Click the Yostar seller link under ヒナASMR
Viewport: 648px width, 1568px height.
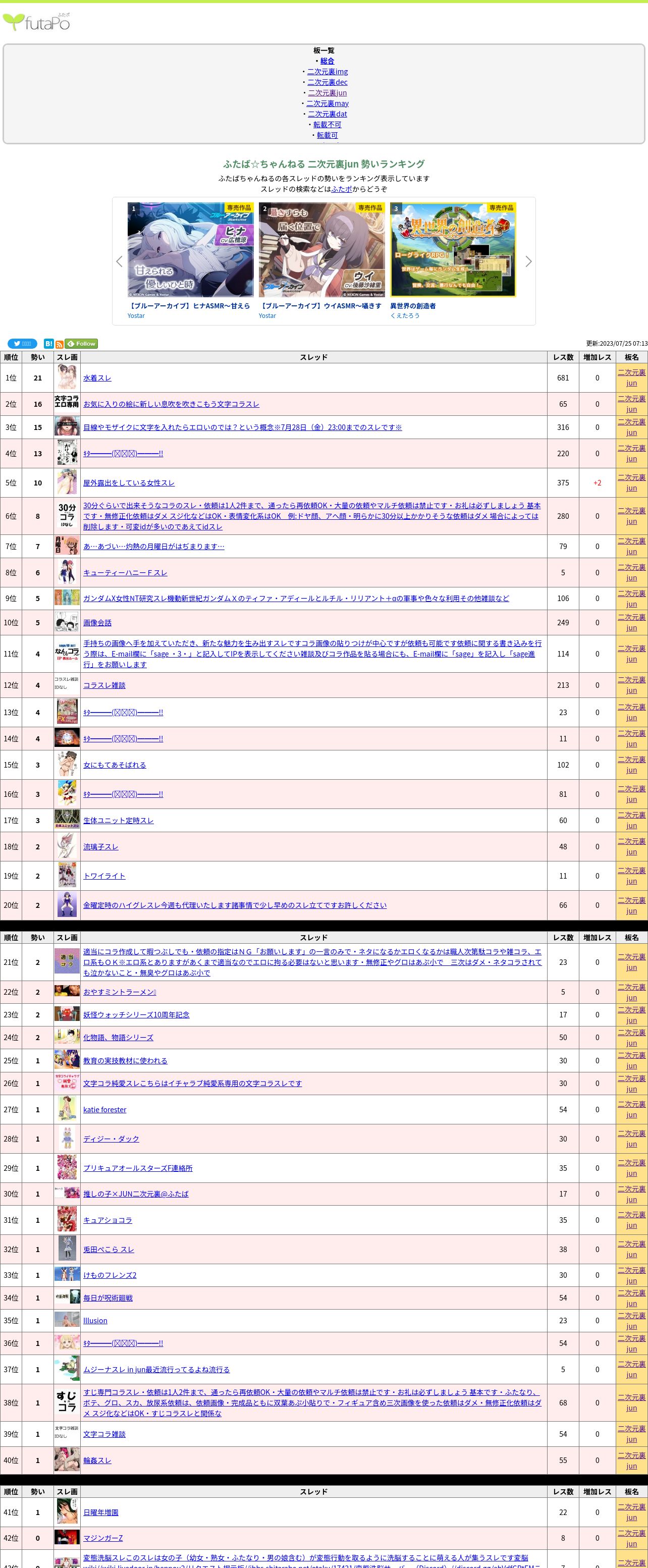(x=136, y=316)
